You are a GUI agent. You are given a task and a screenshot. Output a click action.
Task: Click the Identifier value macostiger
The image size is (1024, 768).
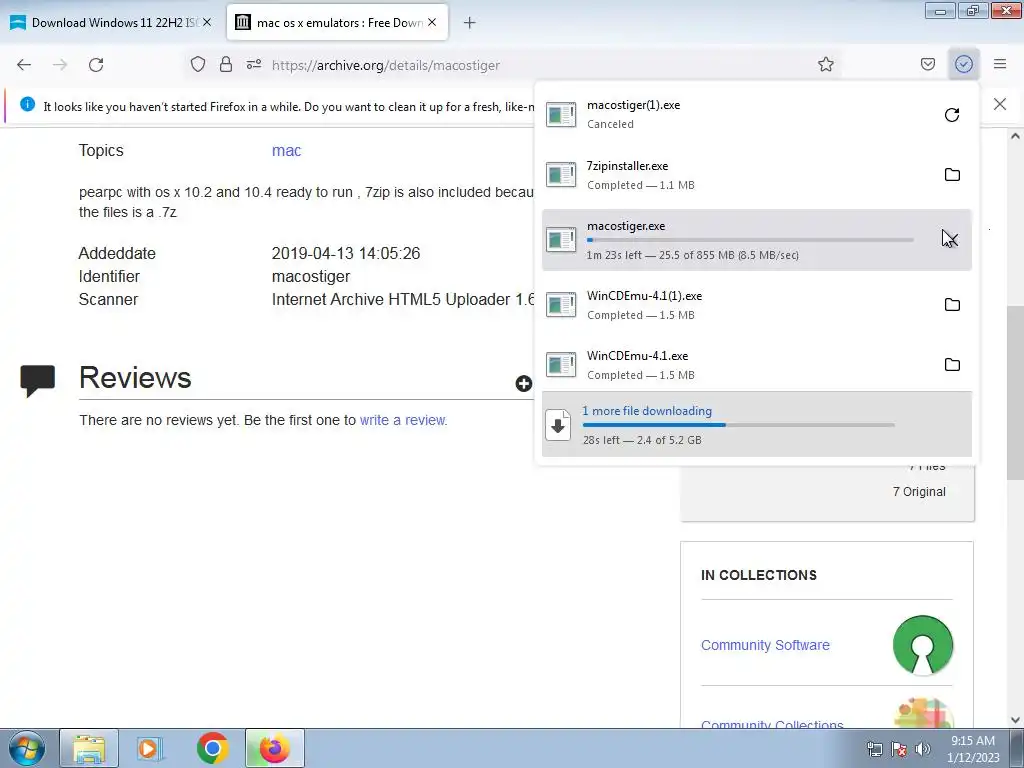click(311, 277)
